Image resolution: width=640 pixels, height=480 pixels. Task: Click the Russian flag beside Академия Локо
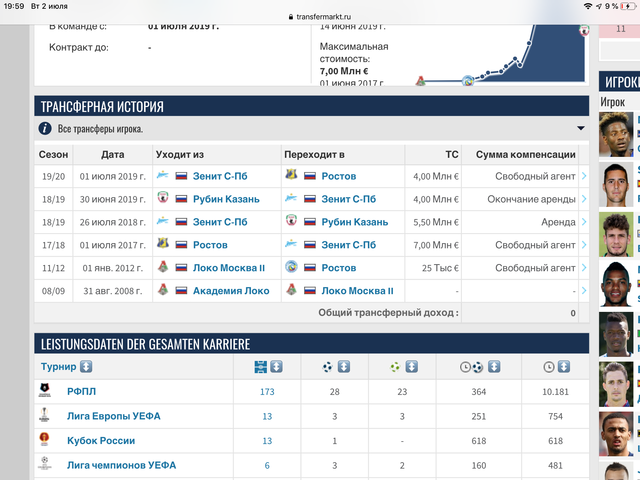[x=181, y=291]
